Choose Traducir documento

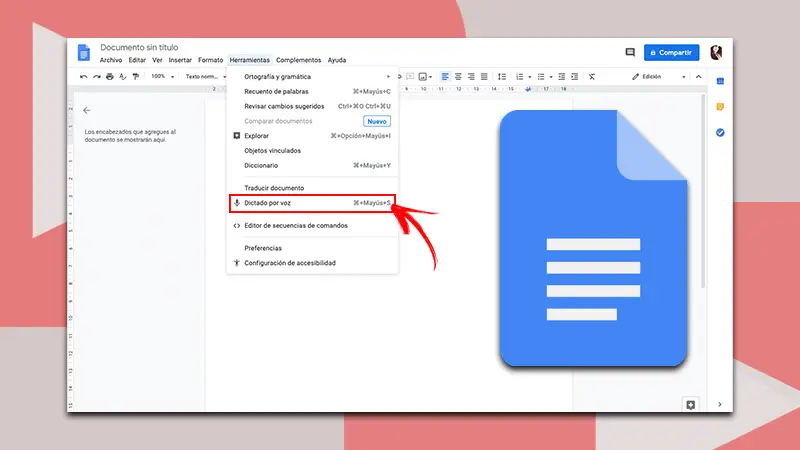pos(312,188)
